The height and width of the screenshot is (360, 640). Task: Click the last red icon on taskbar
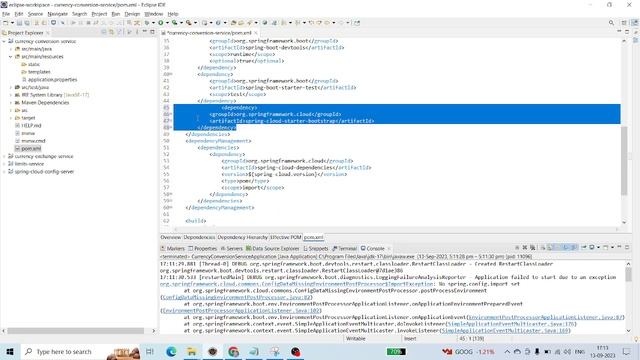tap(296, 351)
